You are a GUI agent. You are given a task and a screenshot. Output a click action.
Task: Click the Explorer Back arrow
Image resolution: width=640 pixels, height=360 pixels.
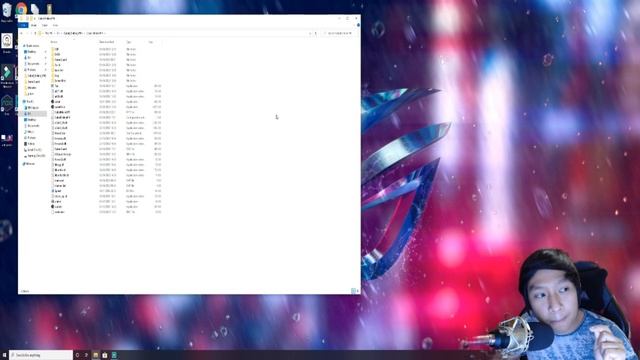coord(22,33)
